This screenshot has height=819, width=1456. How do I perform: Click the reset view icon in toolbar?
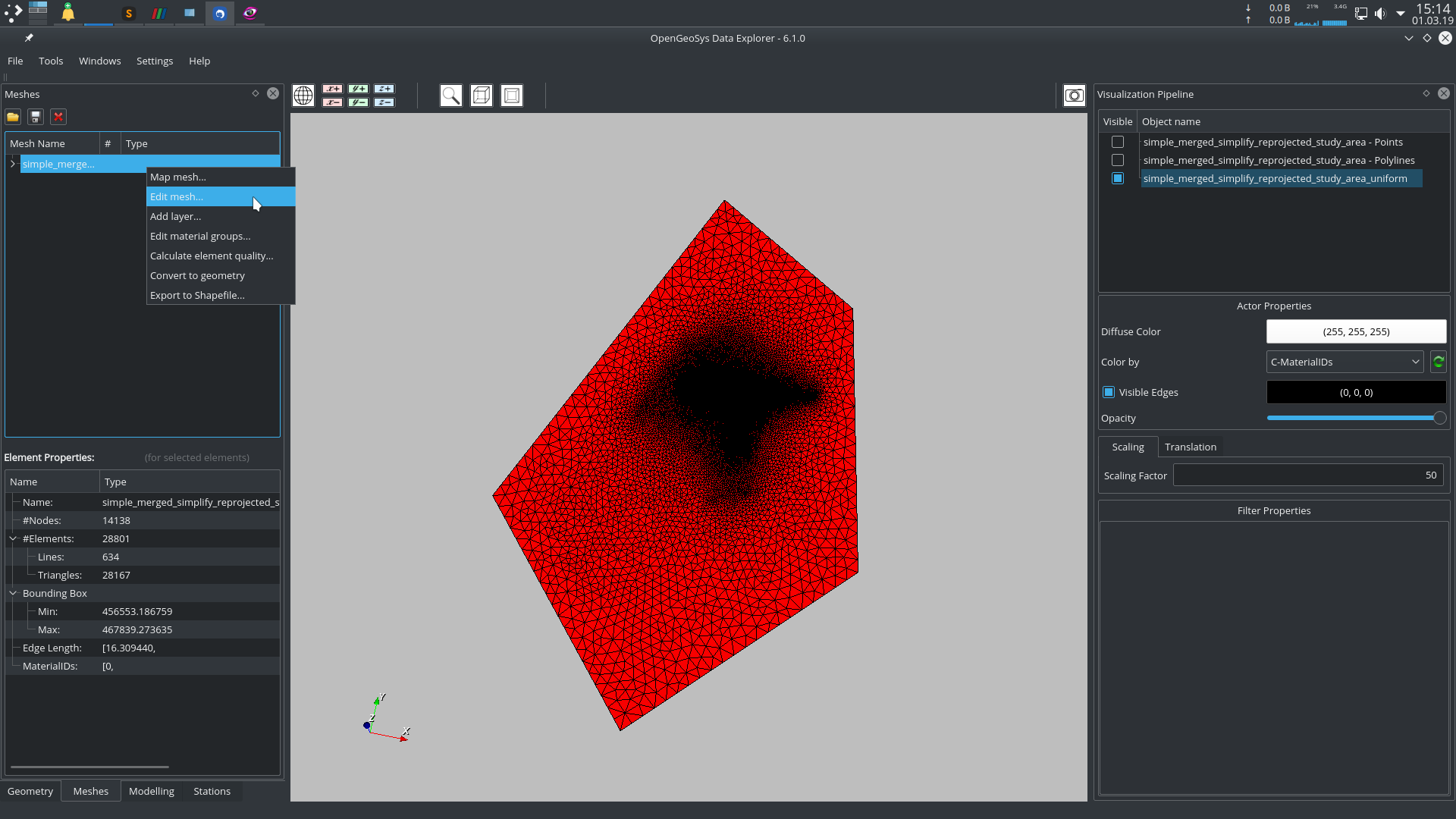[x=304, y=94]
